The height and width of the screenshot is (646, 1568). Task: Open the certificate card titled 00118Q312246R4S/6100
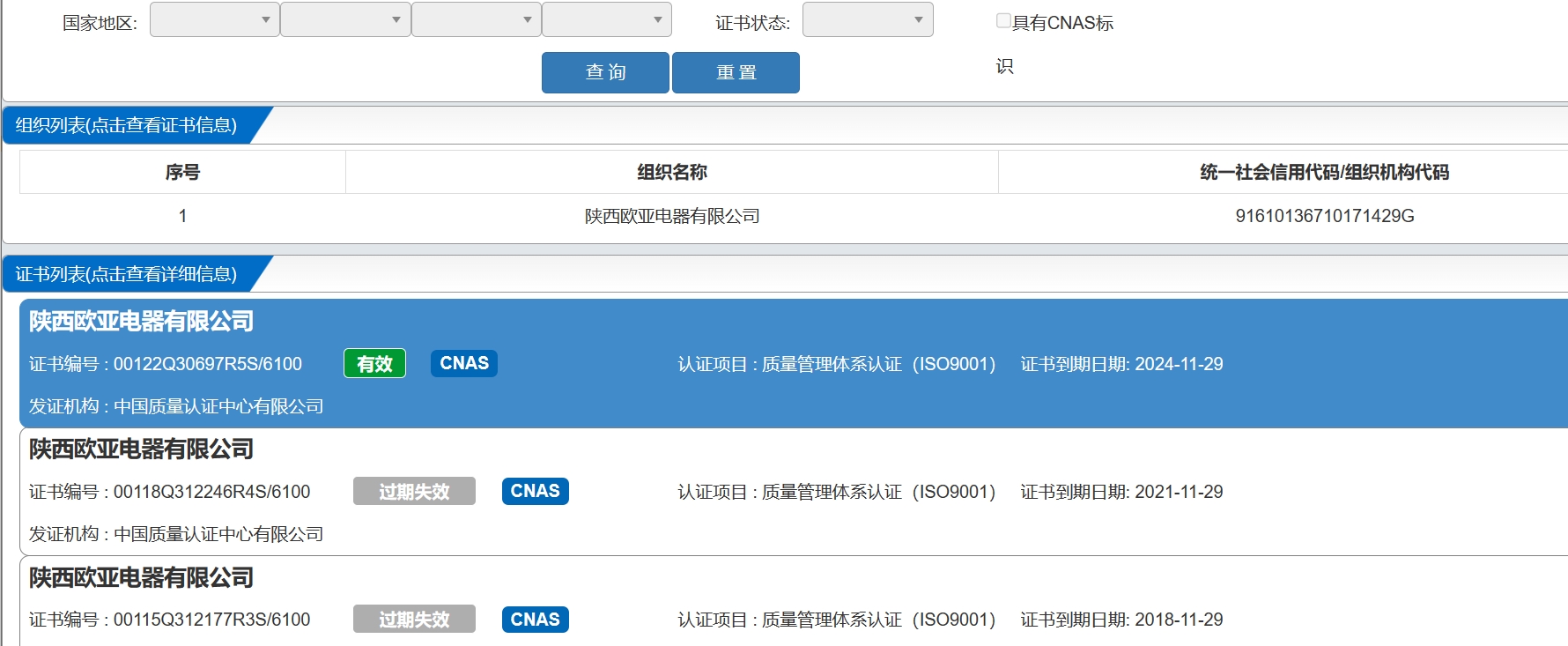793,492
